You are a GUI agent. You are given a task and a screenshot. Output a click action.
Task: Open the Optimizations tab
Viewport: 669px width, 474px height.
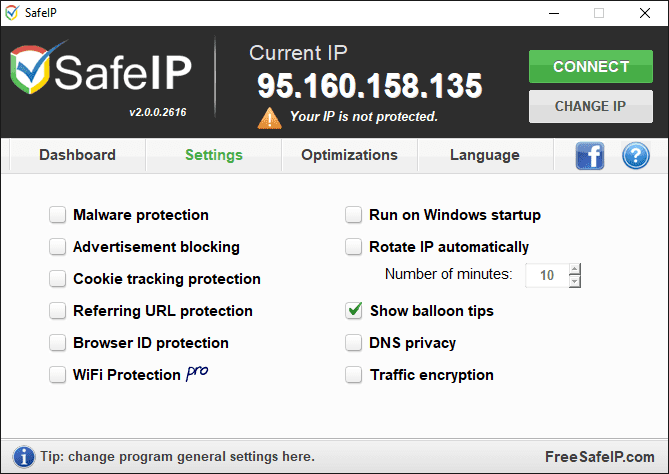(349, 155)
